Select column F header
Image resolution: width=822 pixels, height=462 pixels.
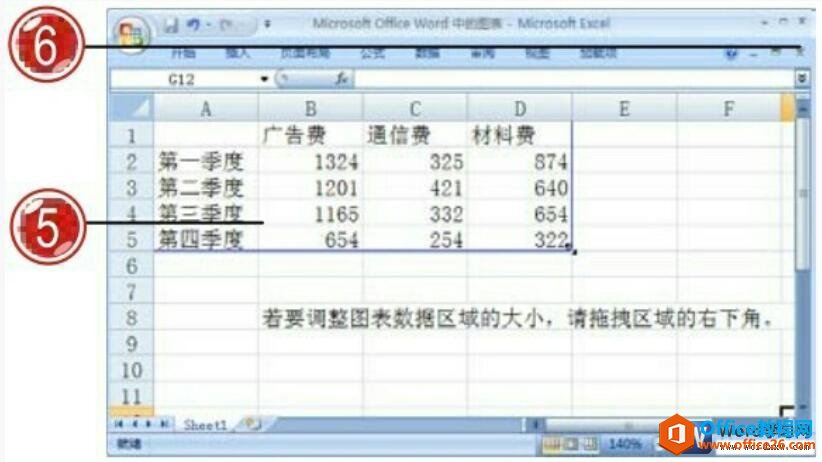point(729,109)
